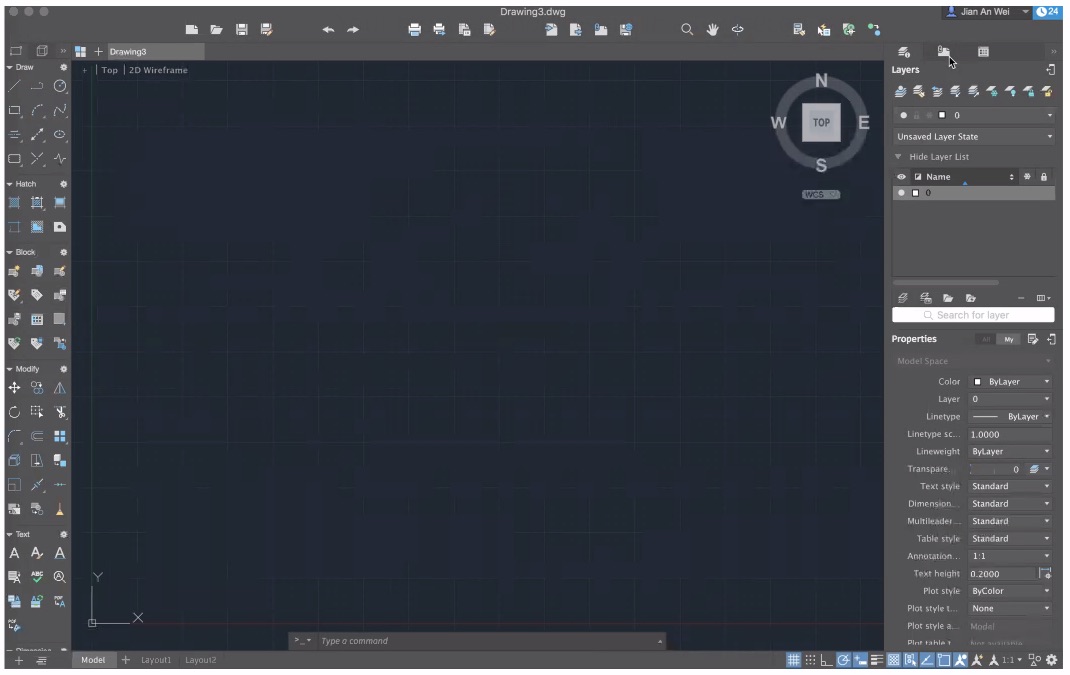This screenshot has width=1070, height=675.
Task: Choose the Move tool in Modify panel
Action: [x=14, y=388]
